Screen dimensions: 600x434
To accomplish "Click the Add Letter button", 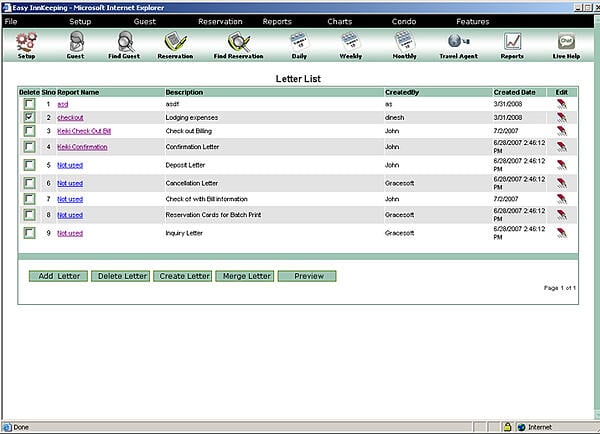I will pyautogui.click(x=59, y=276).
